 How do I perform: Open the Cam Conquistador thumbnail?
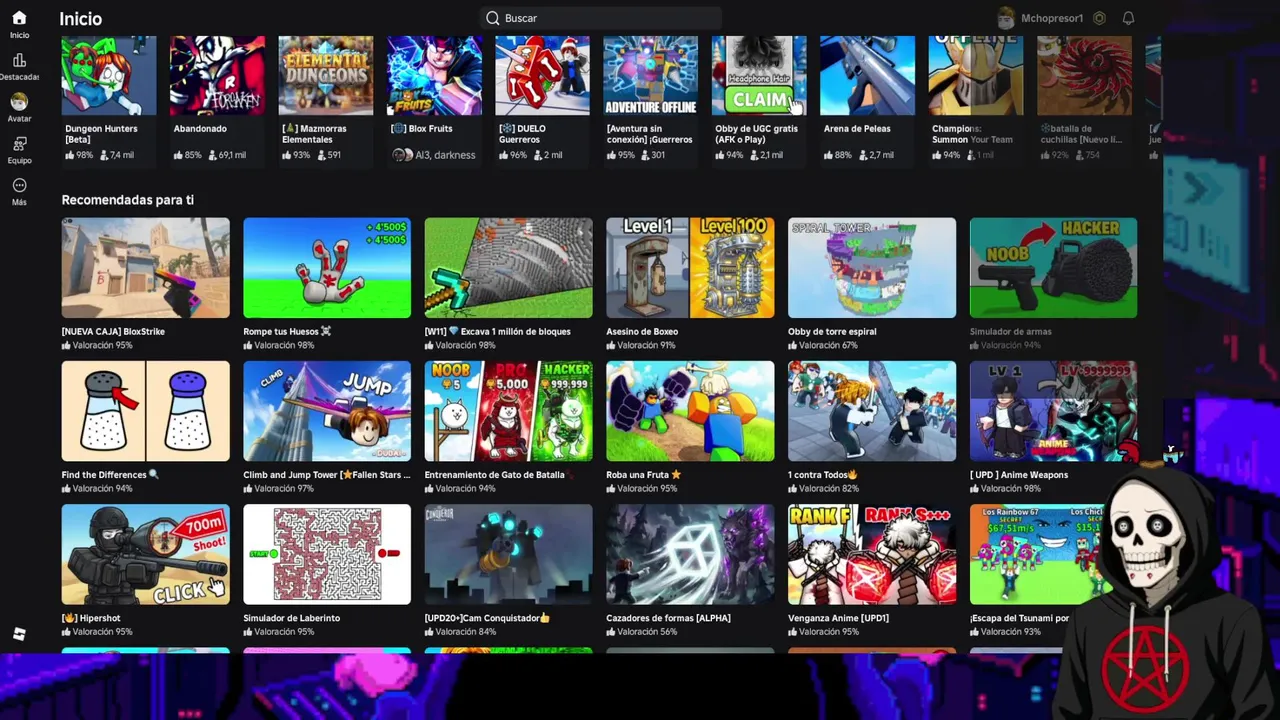point(509,554)
